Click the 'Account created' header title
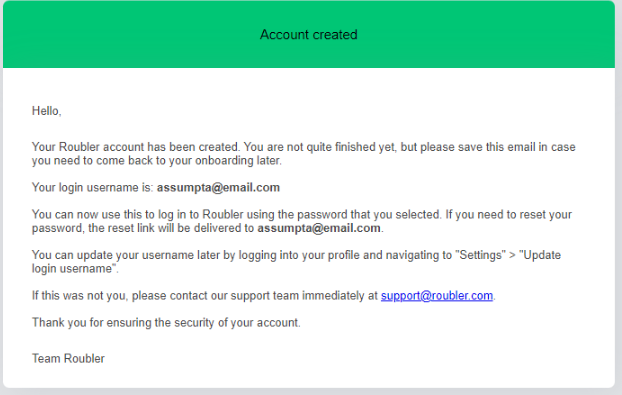Image resolution: width=622 pixels, height=395 pixels. click(x=309, y=35)
